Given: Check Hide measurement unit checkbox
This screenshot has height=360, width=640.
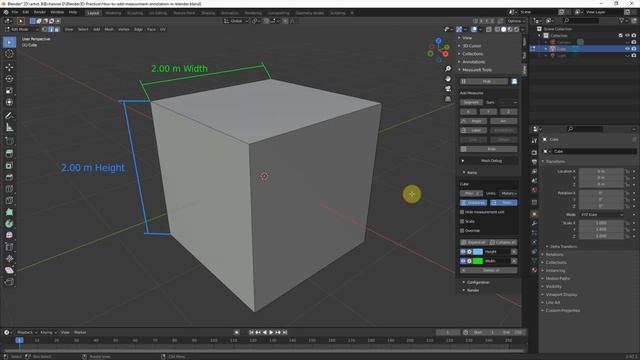Looking at the screenshot, I should click(462, 212).
